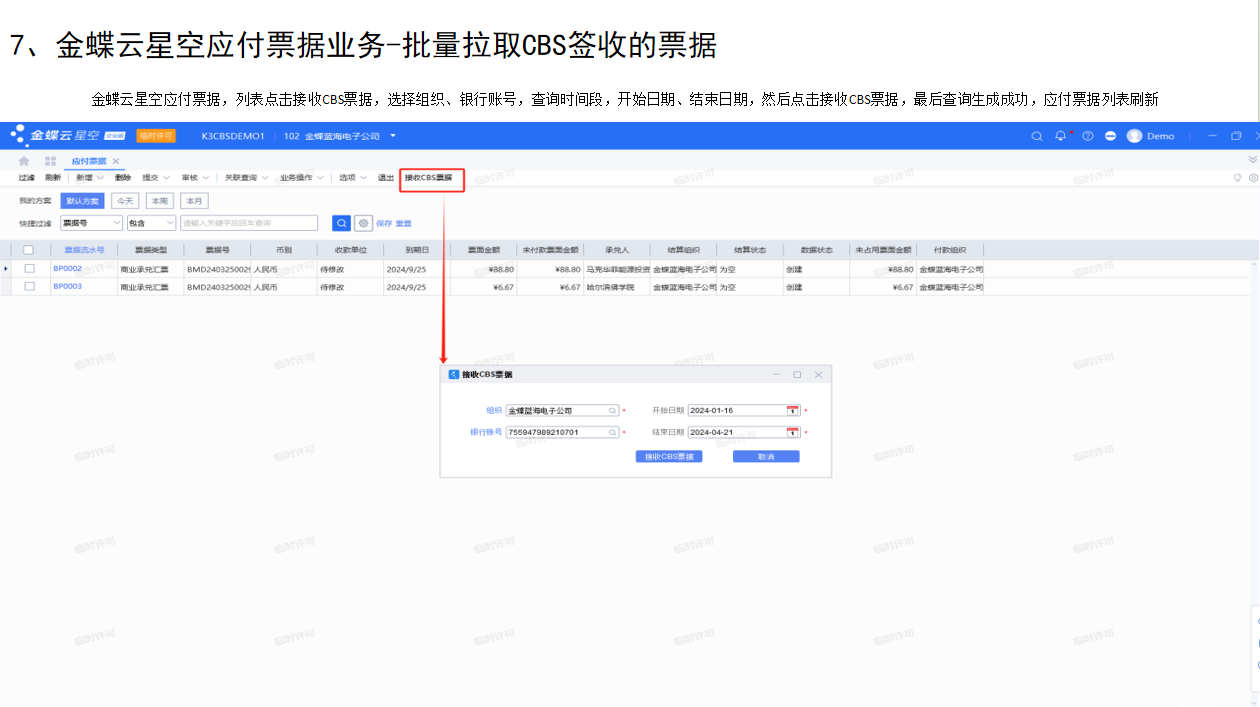Switch to the 应付票据 tab

pos(89,161)
